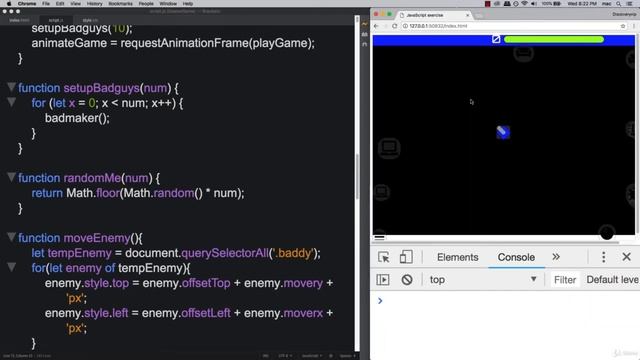
Task: Click the 'return Math.floor' code line
Action: 138,193
